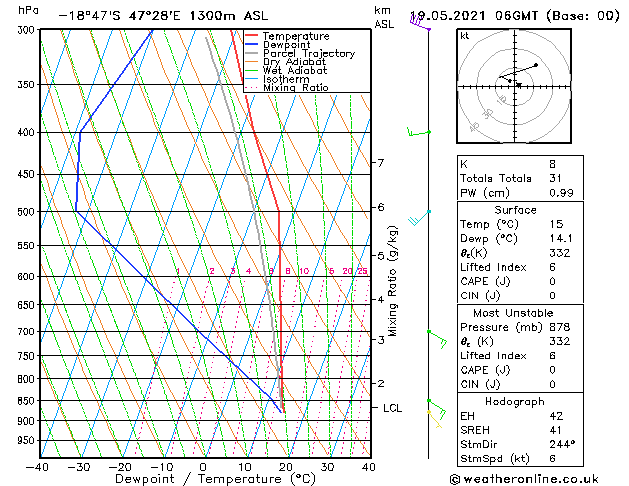Click CIN (J) in Most Unstable section
This screenshot has width=629, height=486.
(x=480, y=384)
